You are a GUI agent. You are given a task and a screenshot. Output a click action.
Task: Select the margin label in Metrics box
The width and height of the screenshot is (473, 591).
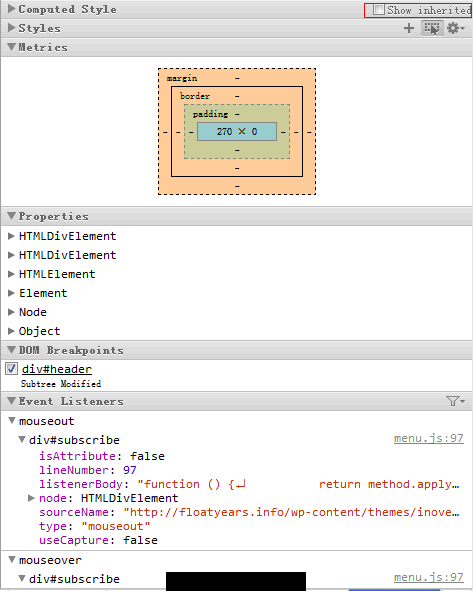(182, 78)
